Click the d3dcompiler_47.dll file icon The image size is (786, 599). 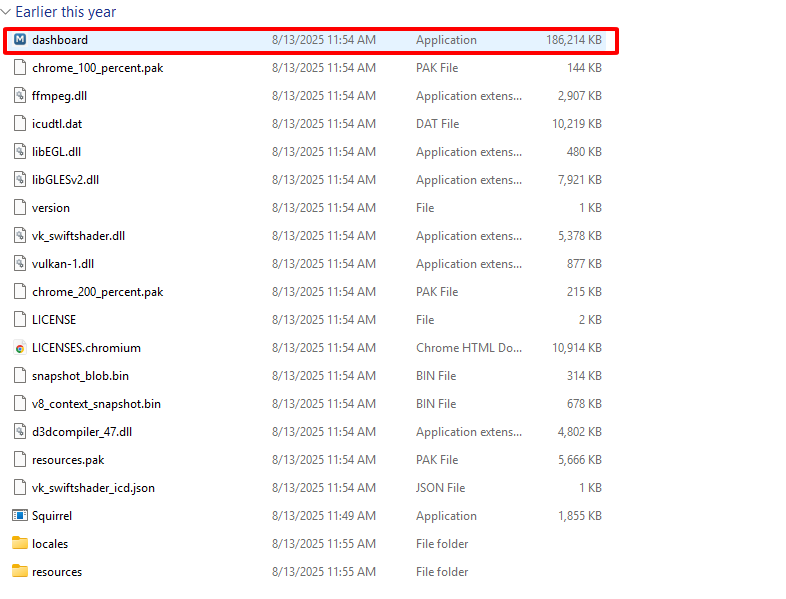pyautogui.click(x=20, y=432)
